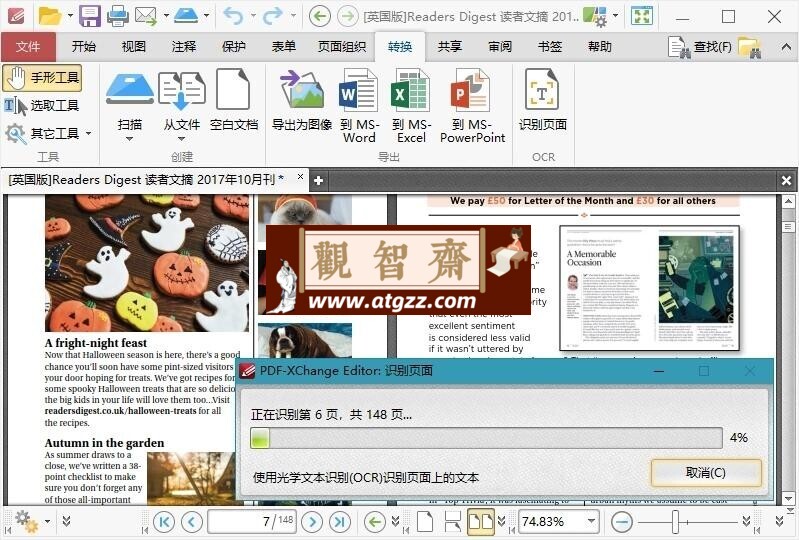Open 其它工具 other tools menu

click(x=48, y=133)
